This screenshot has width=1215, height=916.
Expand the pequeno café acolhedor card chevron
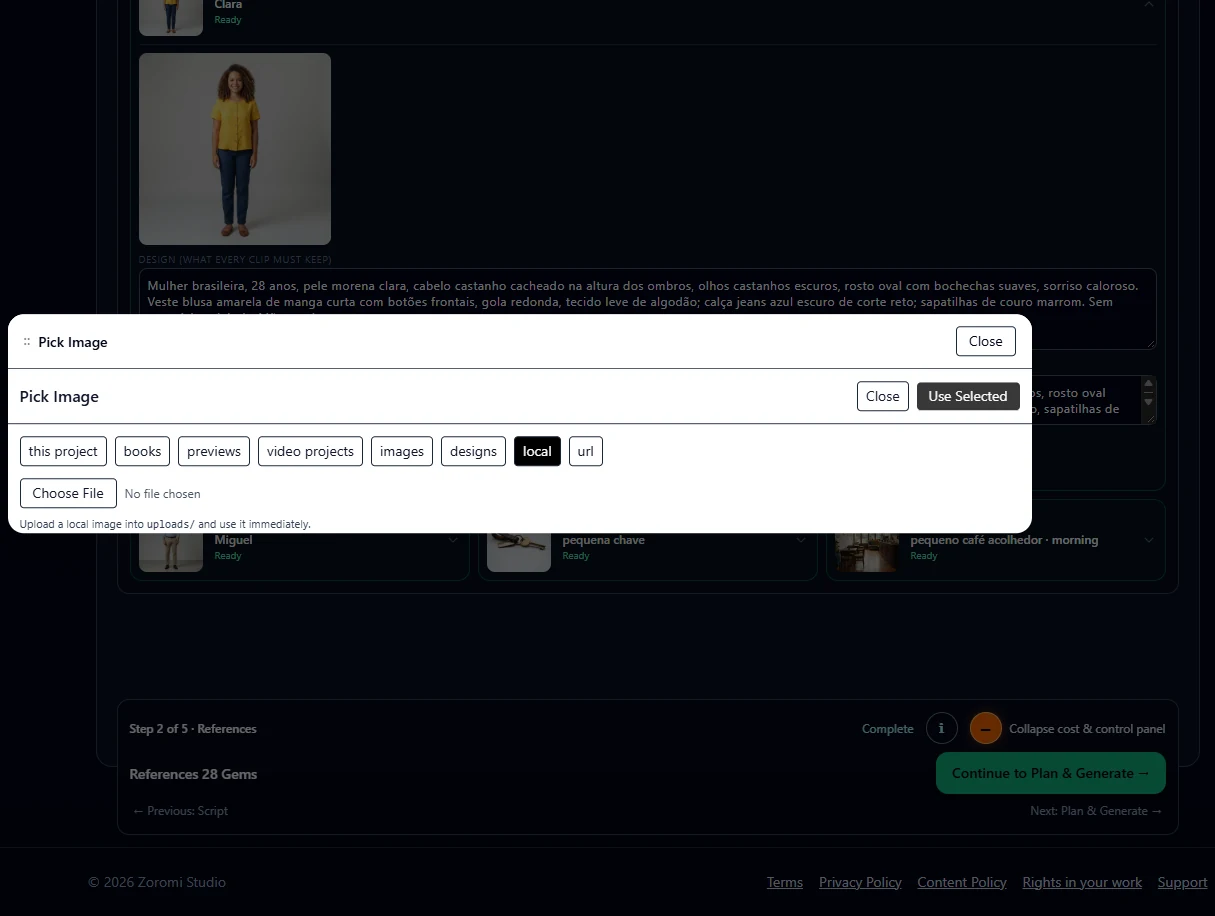click(x=1149, y=540)
